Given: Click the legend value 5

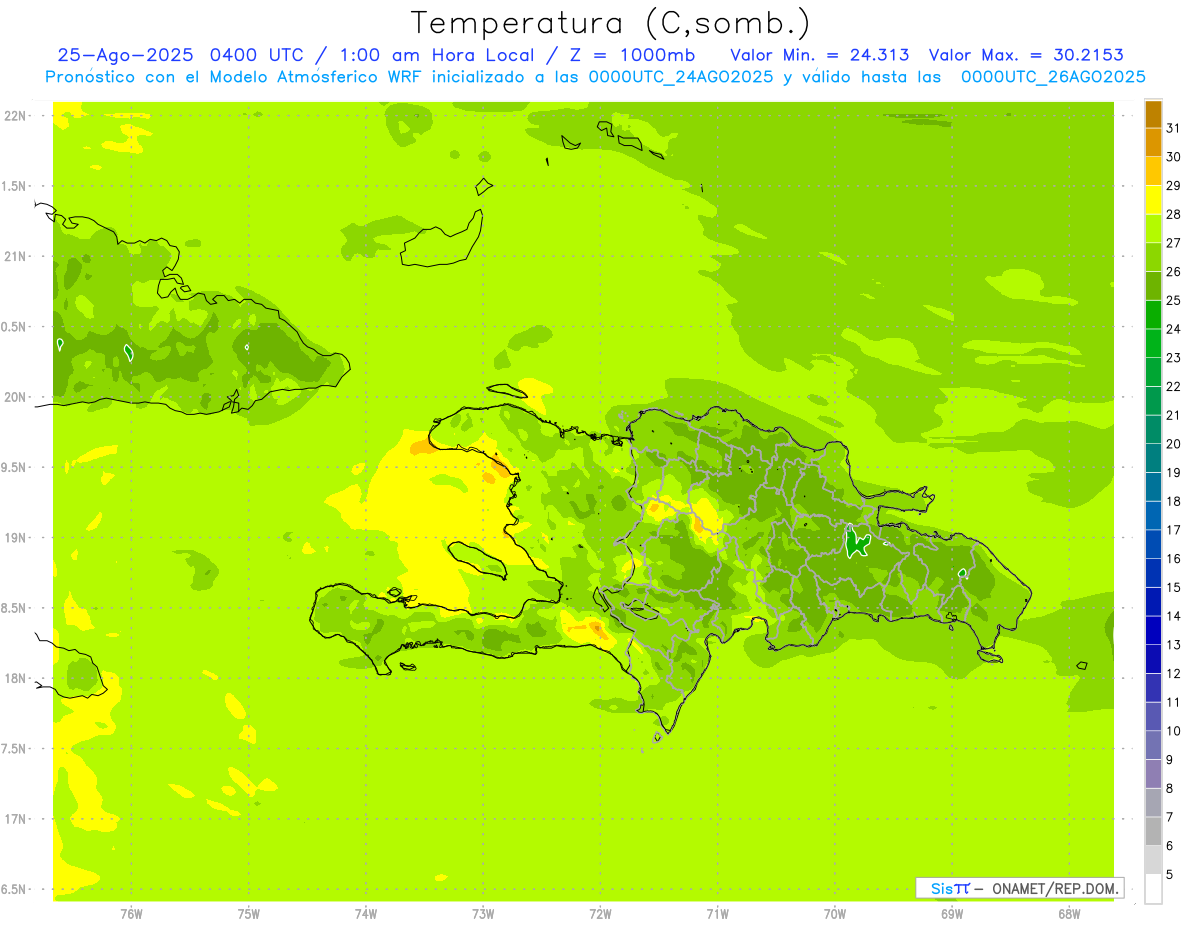Looking at the screenshot, I should tap(1170, 874).
